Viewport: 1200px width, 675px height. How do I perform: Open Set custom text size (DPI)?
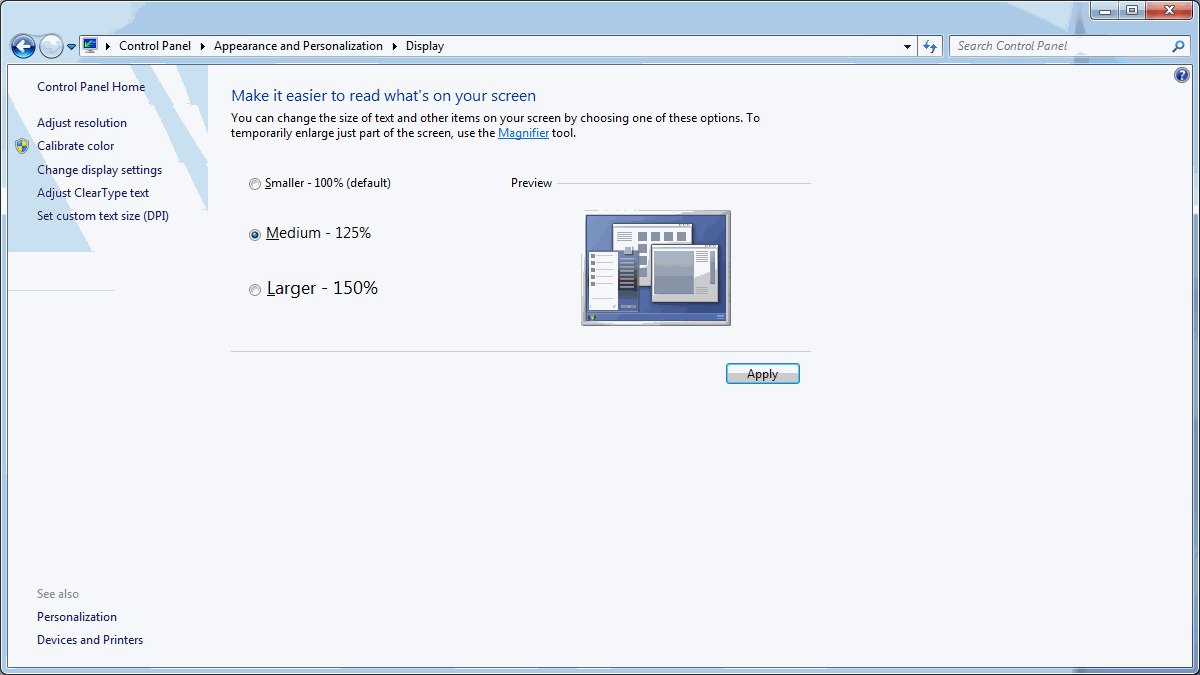[x=103, y=216]
